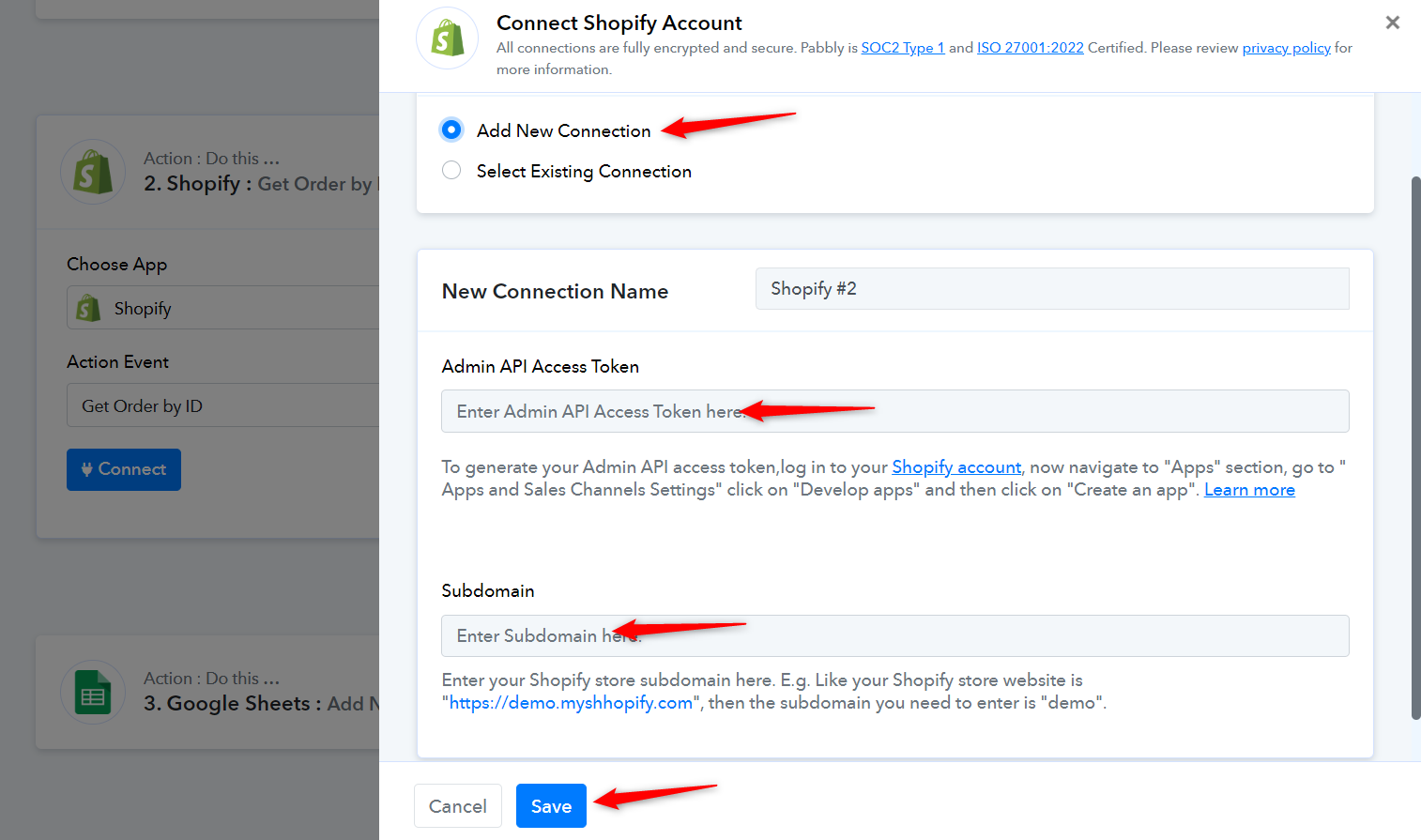Click the dialog vertical scrollbar
The width and height of the screenshot is (1421, 840).
click(1415, 448)
